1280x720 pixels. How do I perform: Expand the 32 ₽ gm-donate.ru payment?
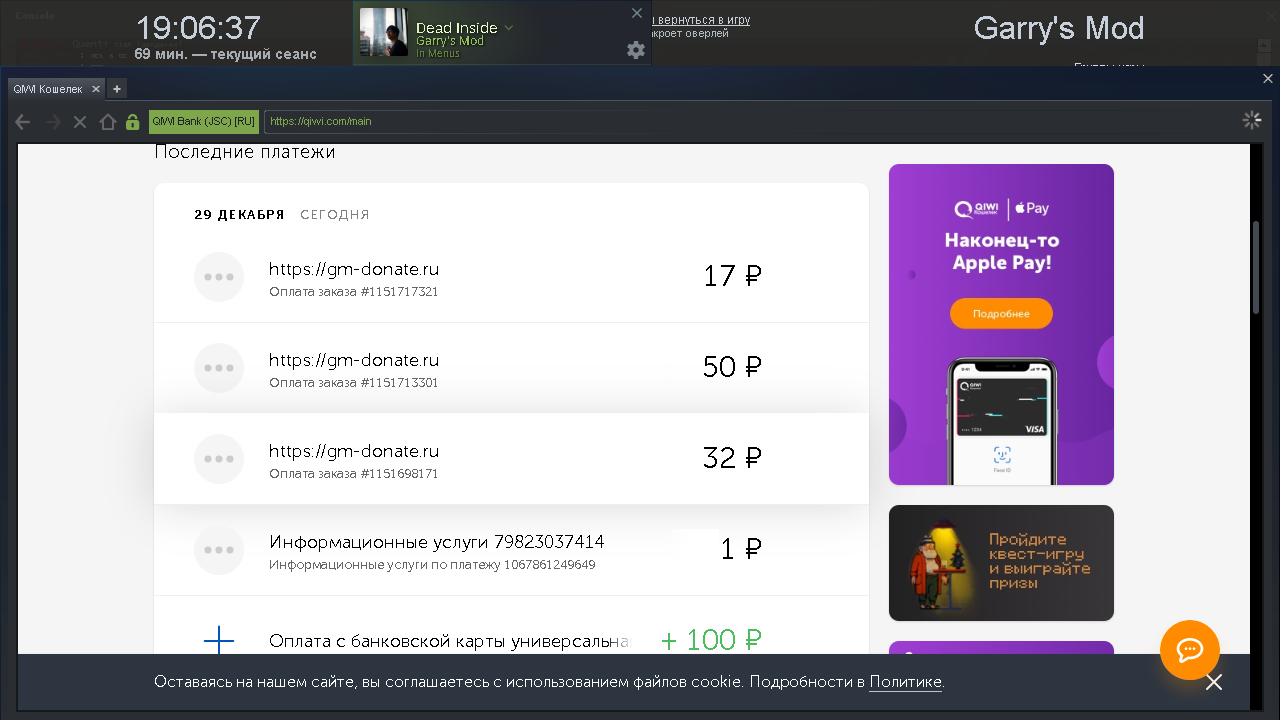click(510, 459)
